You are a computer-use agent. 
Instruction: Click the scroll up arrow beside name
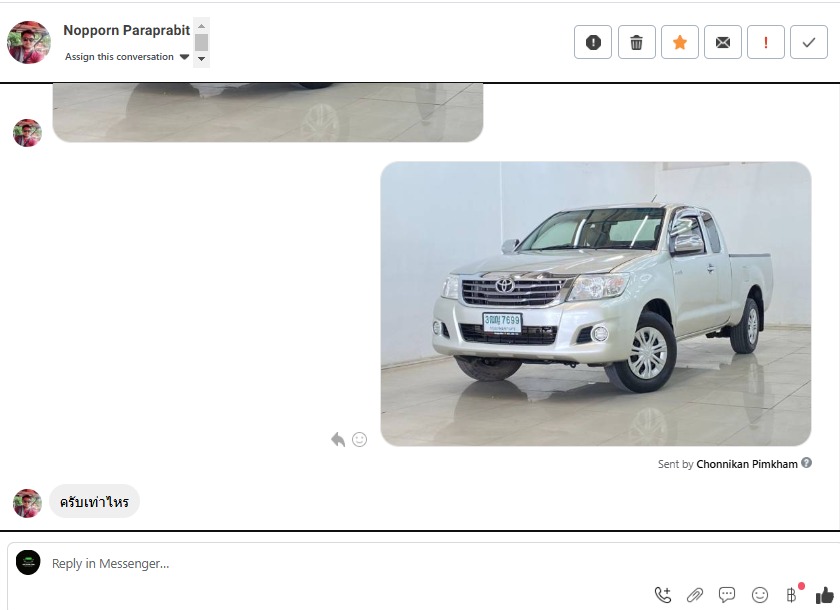pyautogui.click(x=201, y=26)
